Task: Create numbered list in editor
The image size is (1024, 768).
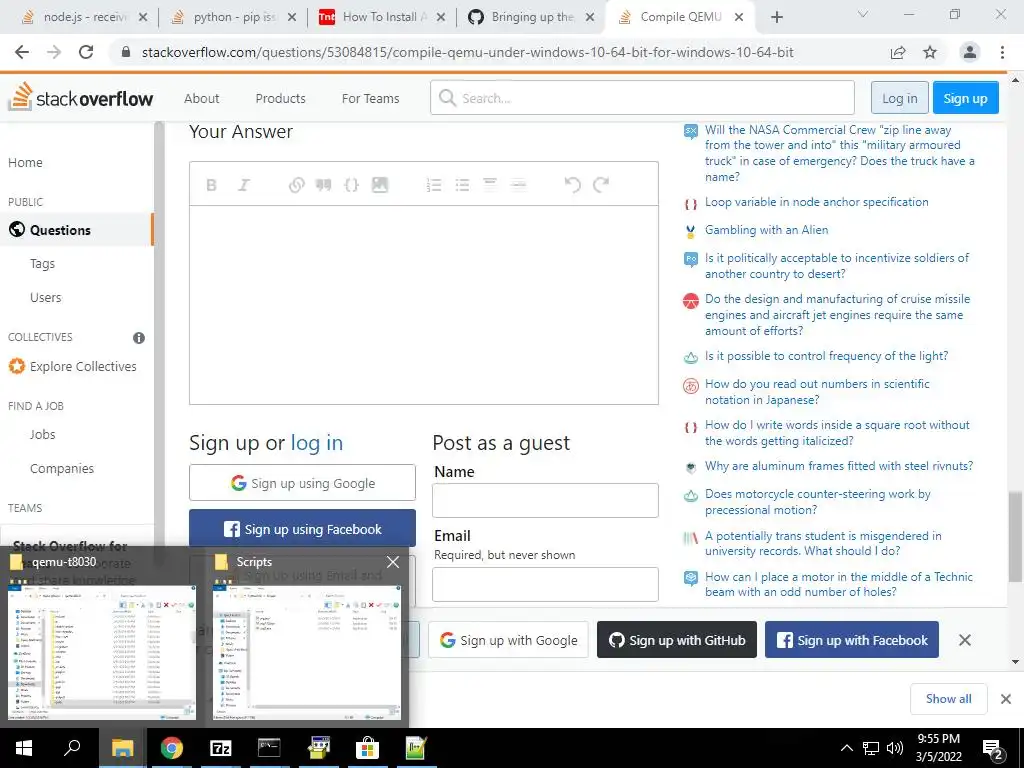Action: [434, 185]
